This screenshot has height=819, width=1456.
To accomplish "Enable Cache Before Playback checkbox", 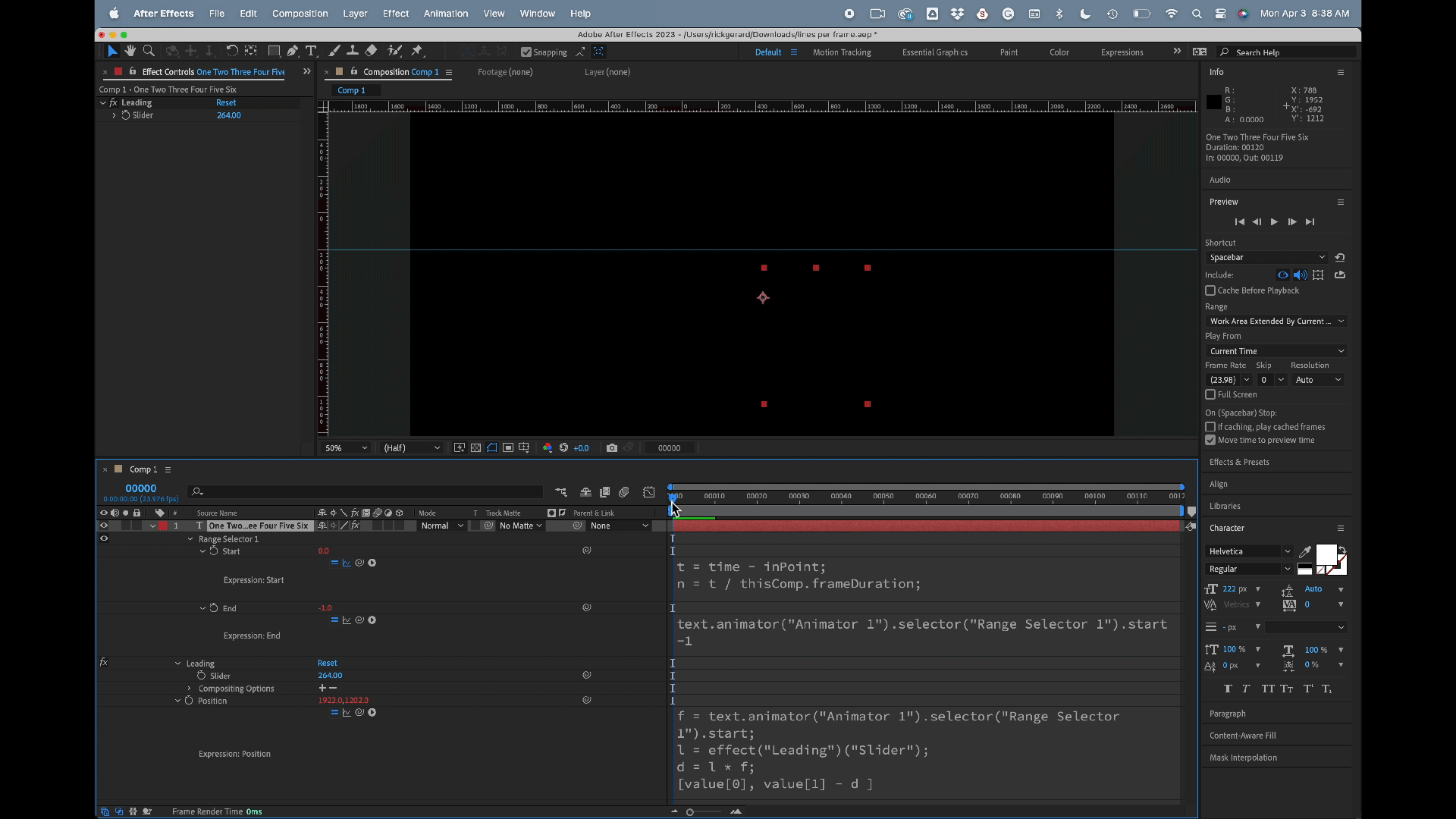I will (1210, 290).
